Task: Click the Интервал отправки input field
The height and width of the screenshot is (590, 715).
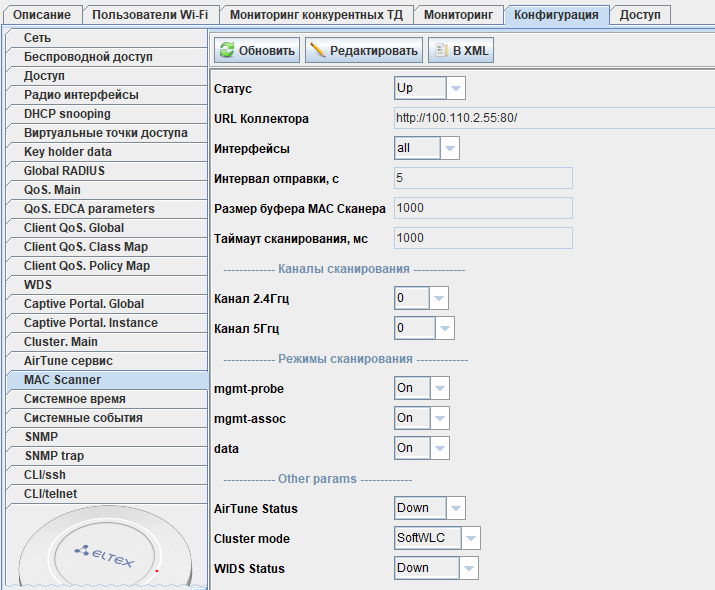Action: point(483,178)
